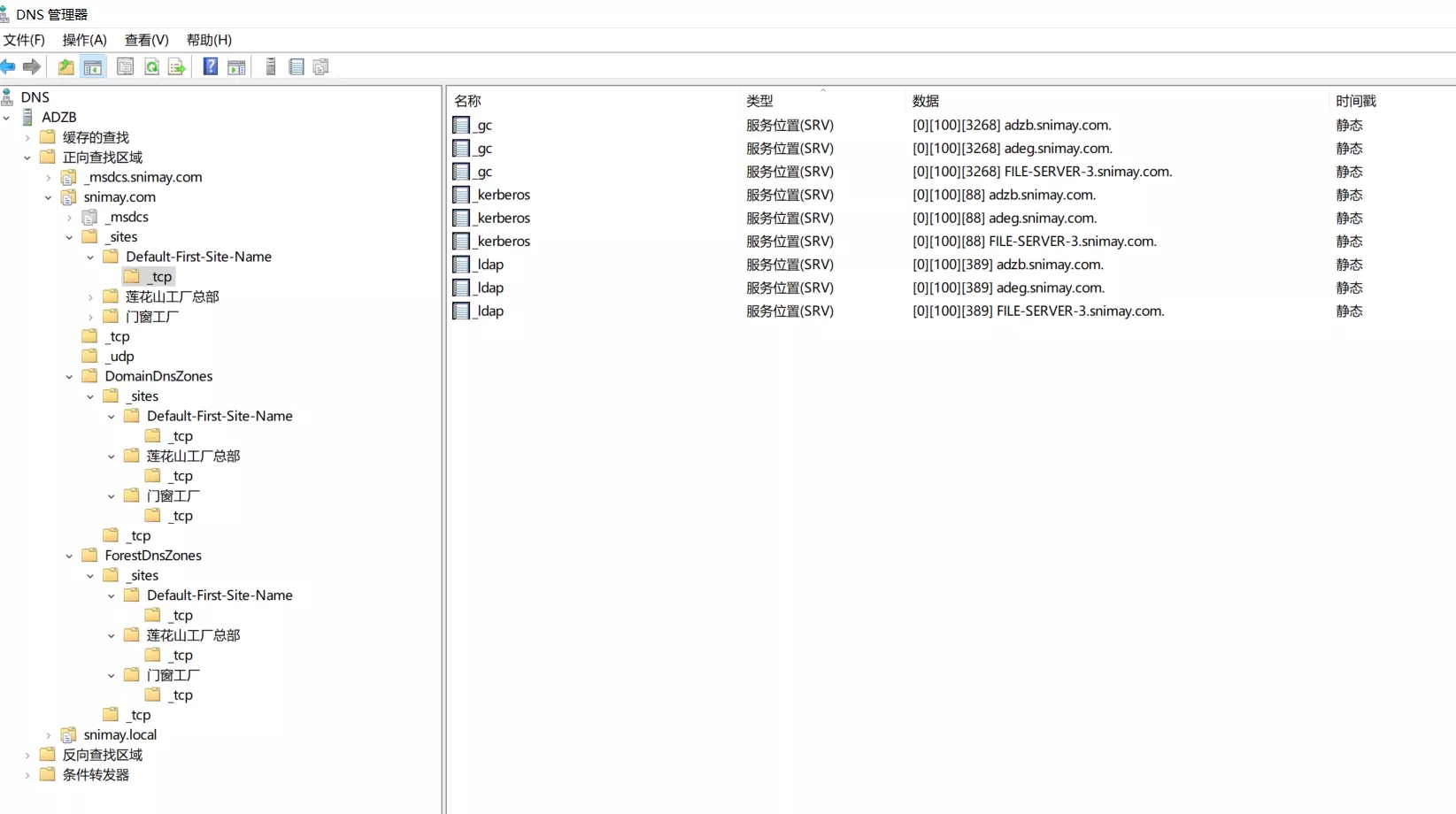This screenshot has height=814, width=1456.
Task: Click the Back arrow toolbar icon
Action: coord(9,67)
